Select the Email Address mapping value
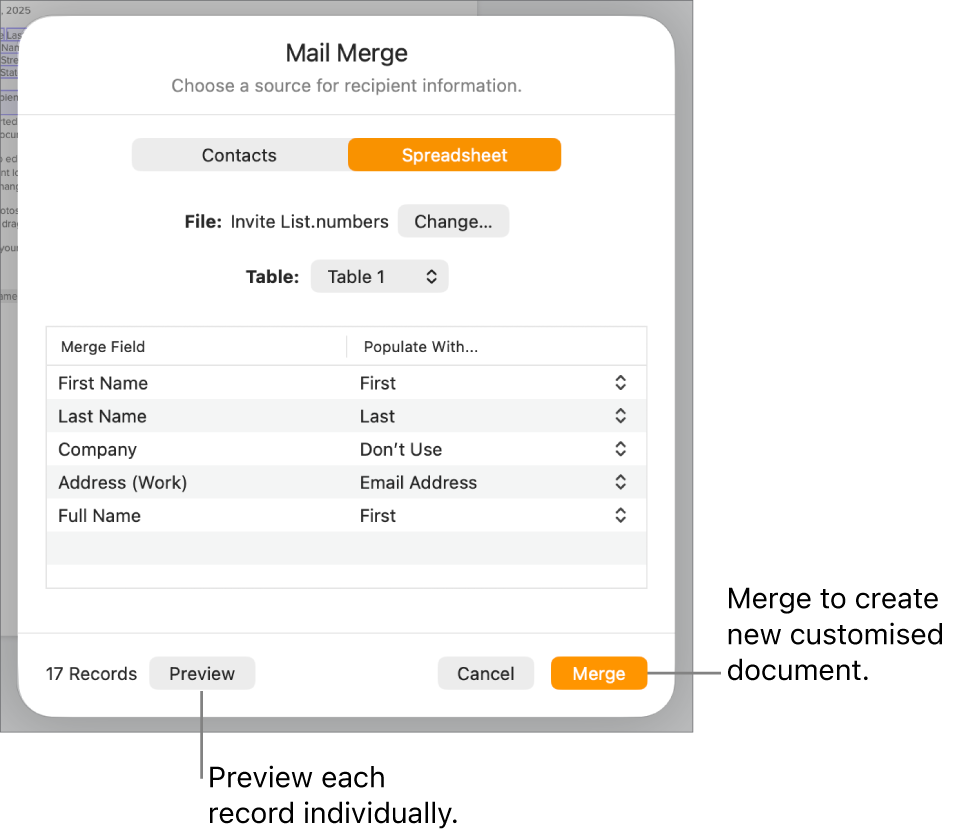Screen dimensions: 963x834 pyautogui.click(x=419, y=482)
